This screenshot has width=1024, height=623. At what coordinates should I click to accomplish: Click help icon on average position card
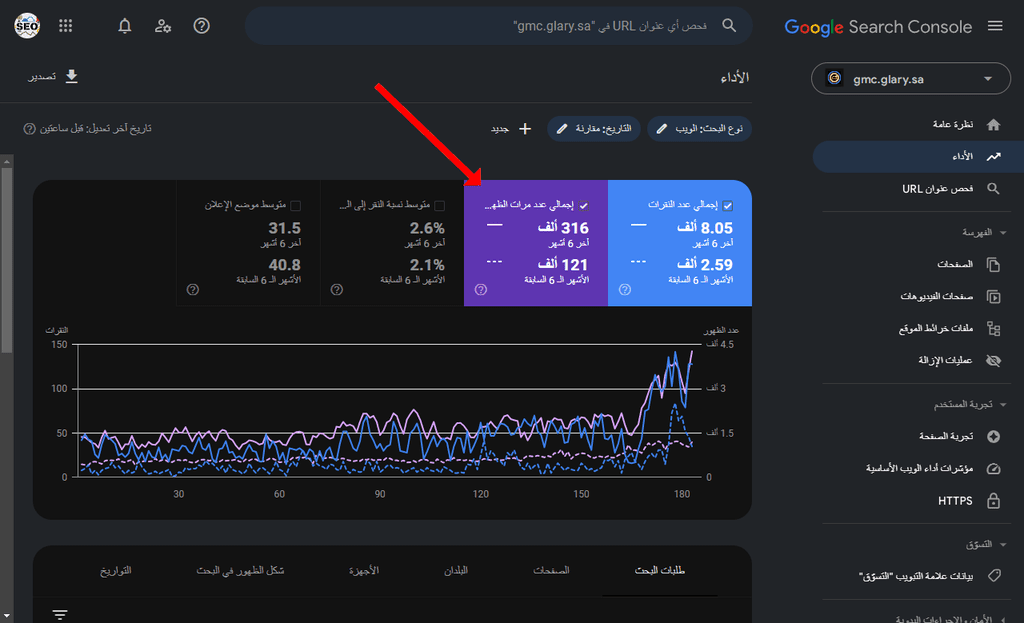(x=193, y=289)
